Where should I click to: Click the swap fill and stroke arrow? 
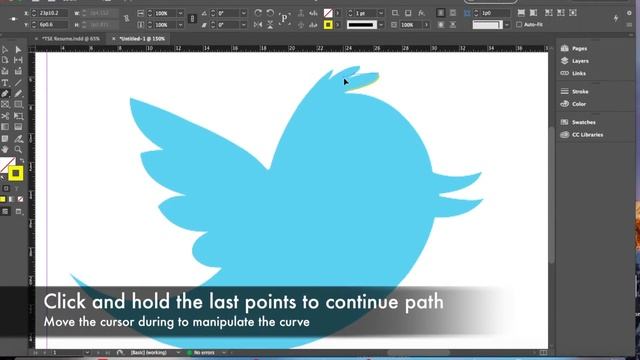tap(22, 160)
